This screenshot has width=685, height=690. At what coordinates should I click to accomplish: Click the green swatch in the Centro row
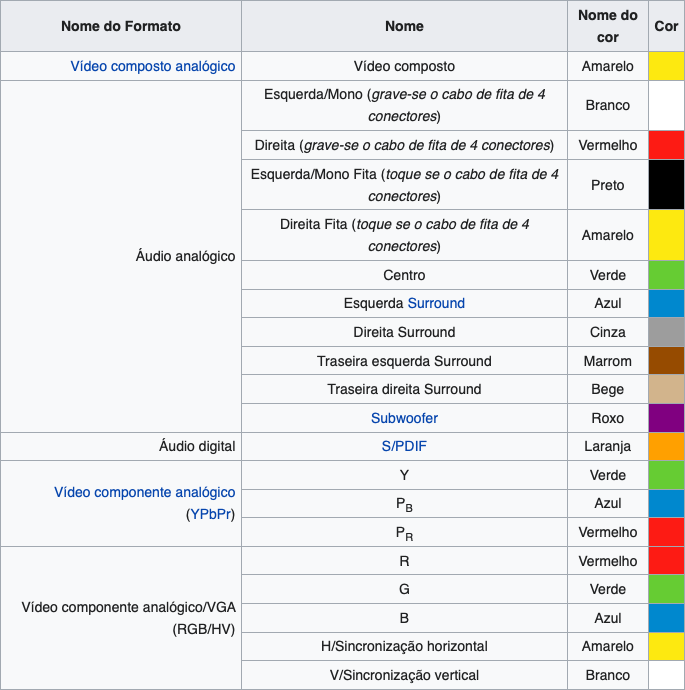click(666, 275)
